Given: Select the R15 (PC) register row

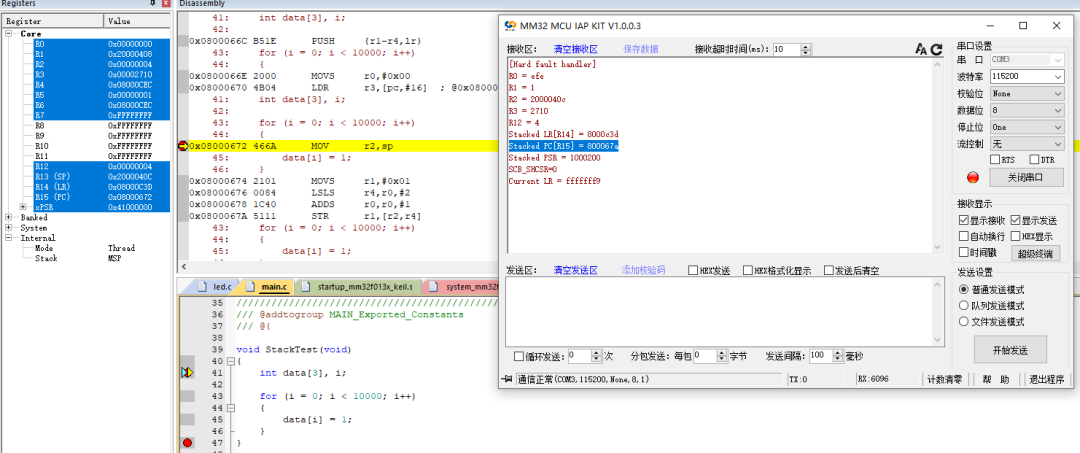Looking at the screenshot, I should point(101,197).
